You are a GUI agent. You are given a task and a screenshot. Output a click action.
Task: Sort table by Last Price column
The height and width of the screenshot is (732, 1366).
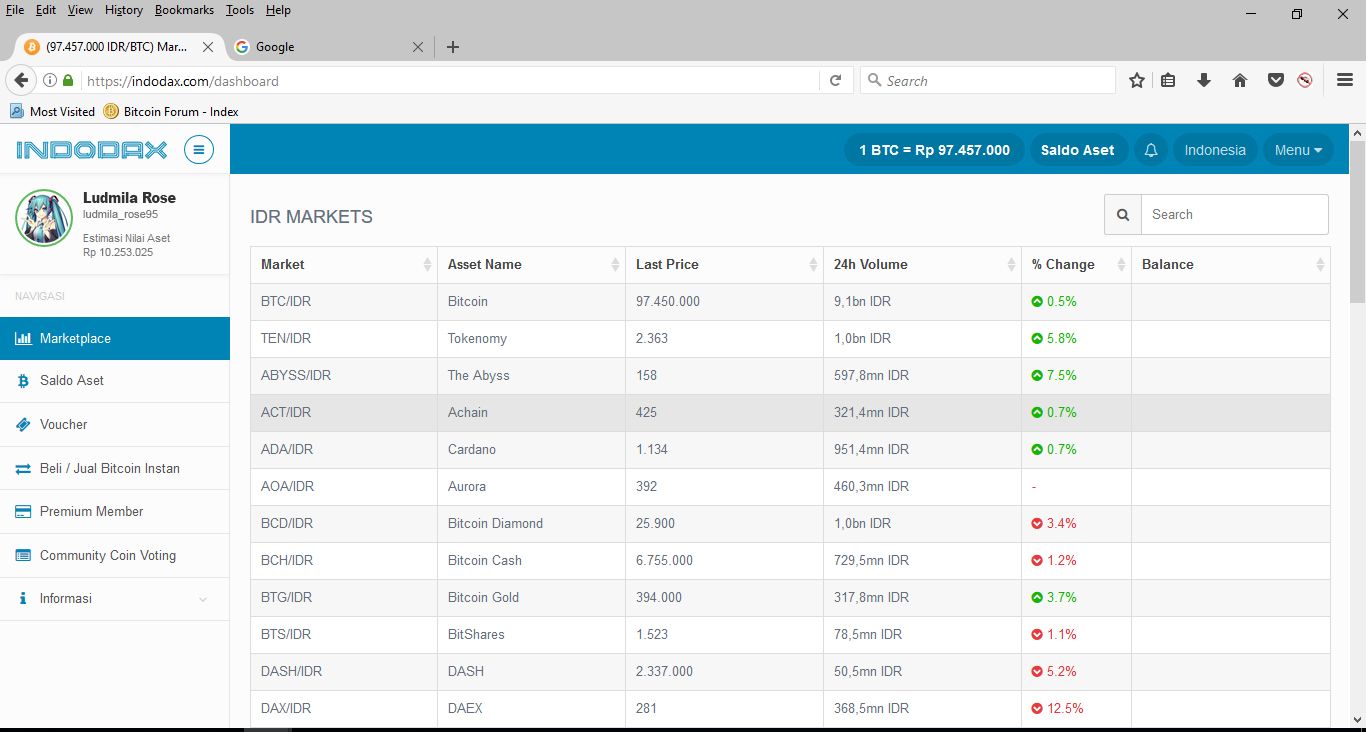pyautogui.click(x=725, y=265)
